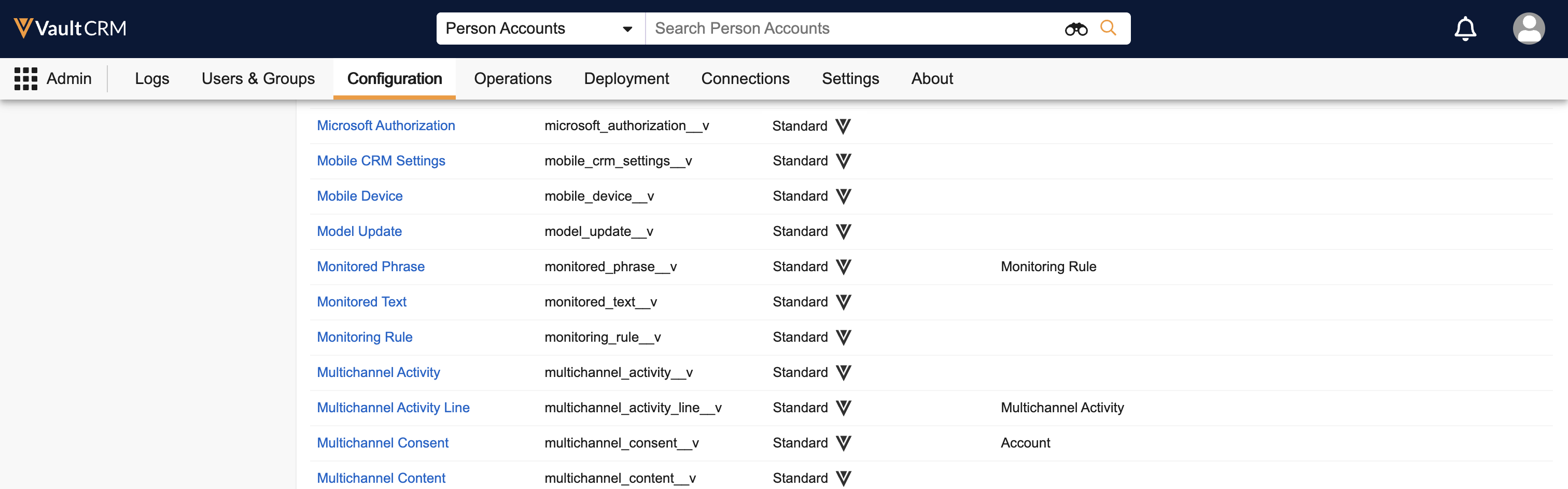
Task: Focus the Search Person Accounts field
Action: (x=852, y=29)
